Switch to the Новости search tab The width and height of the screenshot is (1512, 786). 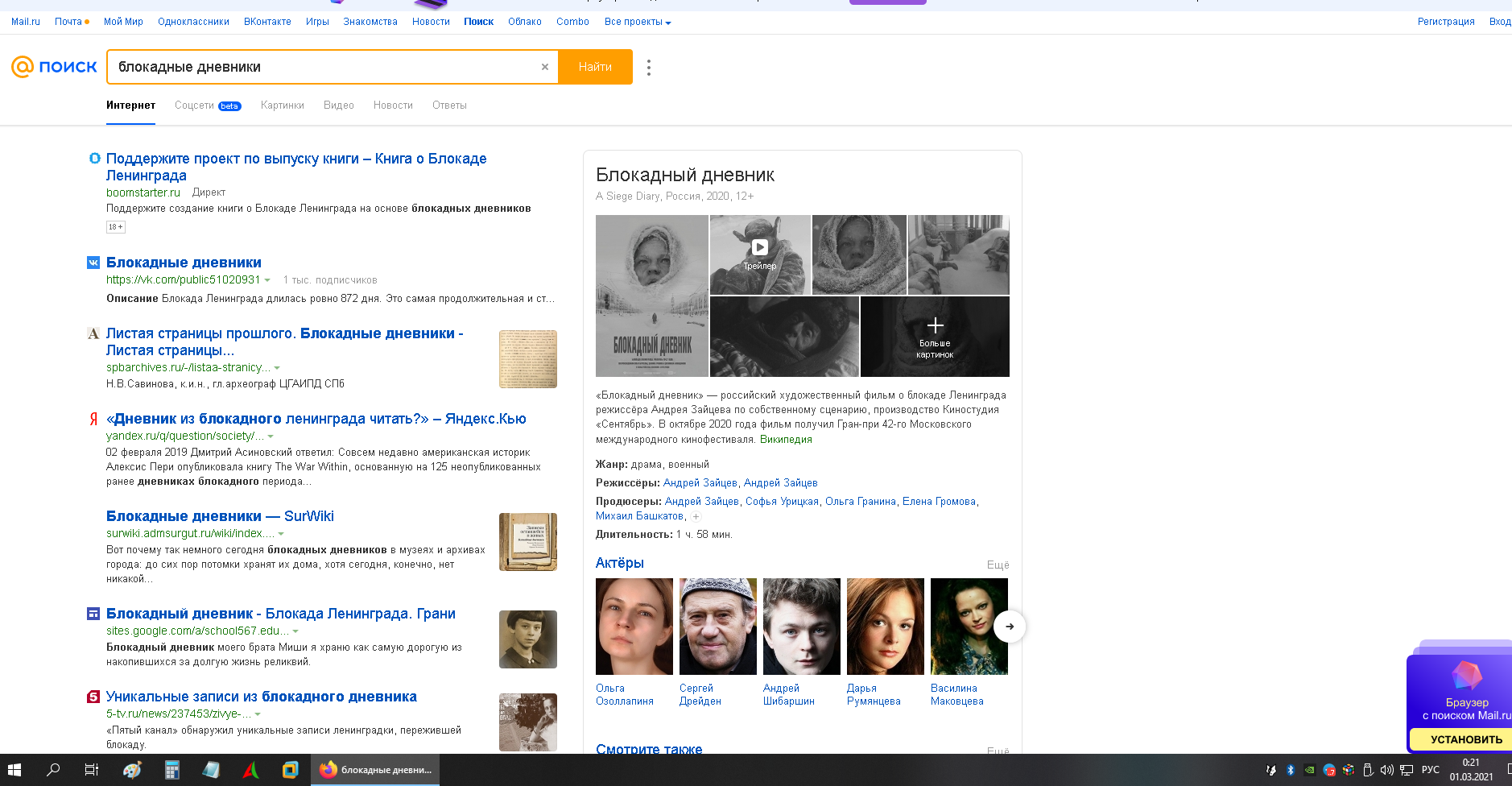pyautogui.click(x=393, y=105)
